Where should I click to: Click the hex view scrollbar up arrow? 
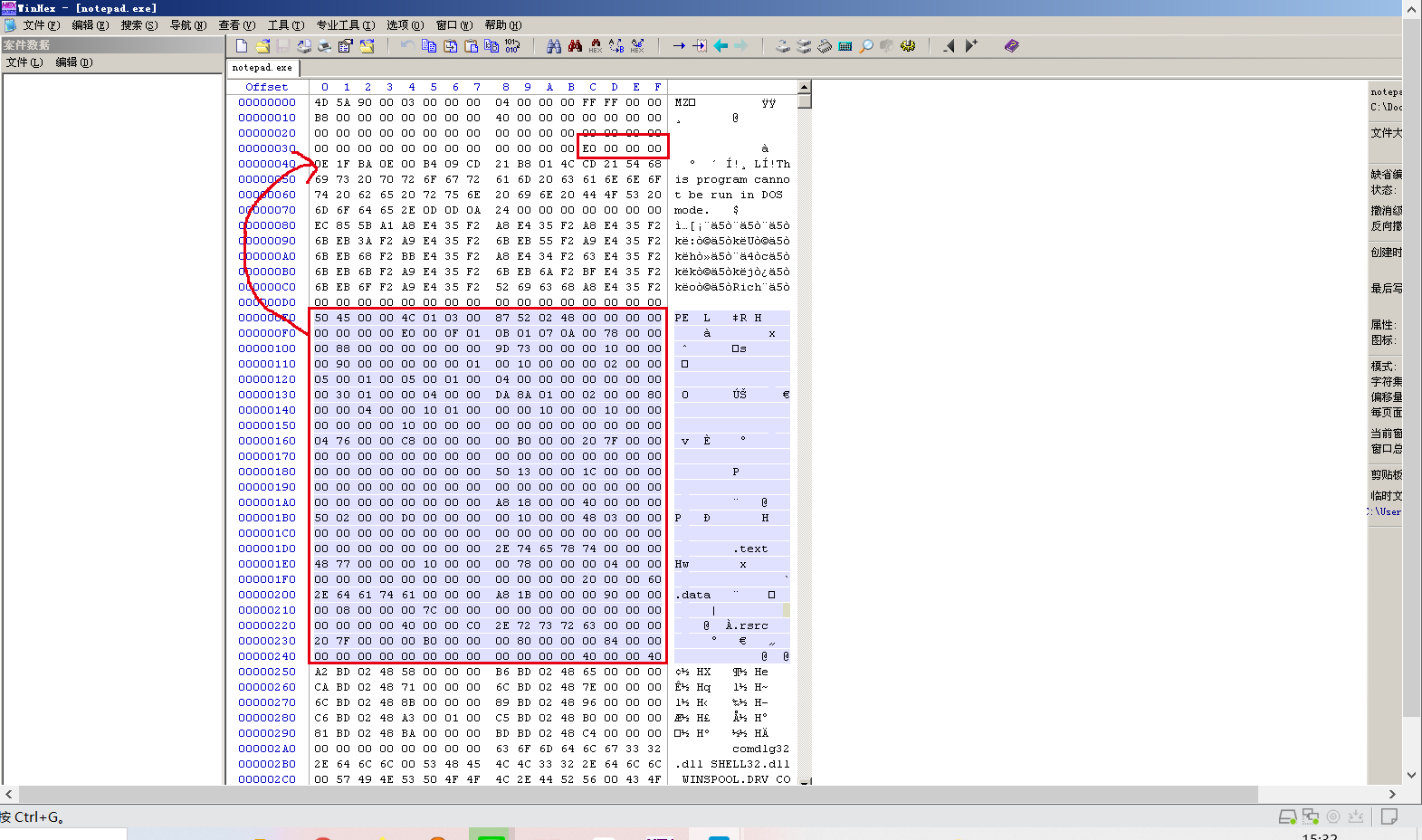point(804,87)
